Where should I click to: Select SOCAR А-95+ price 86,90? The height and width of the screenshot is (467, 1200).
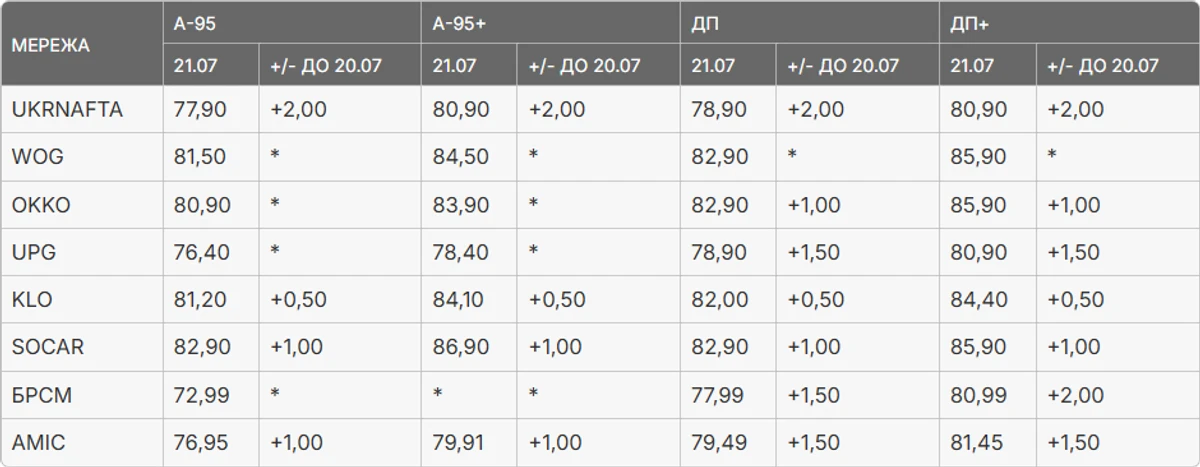click(x=461, y=347)
